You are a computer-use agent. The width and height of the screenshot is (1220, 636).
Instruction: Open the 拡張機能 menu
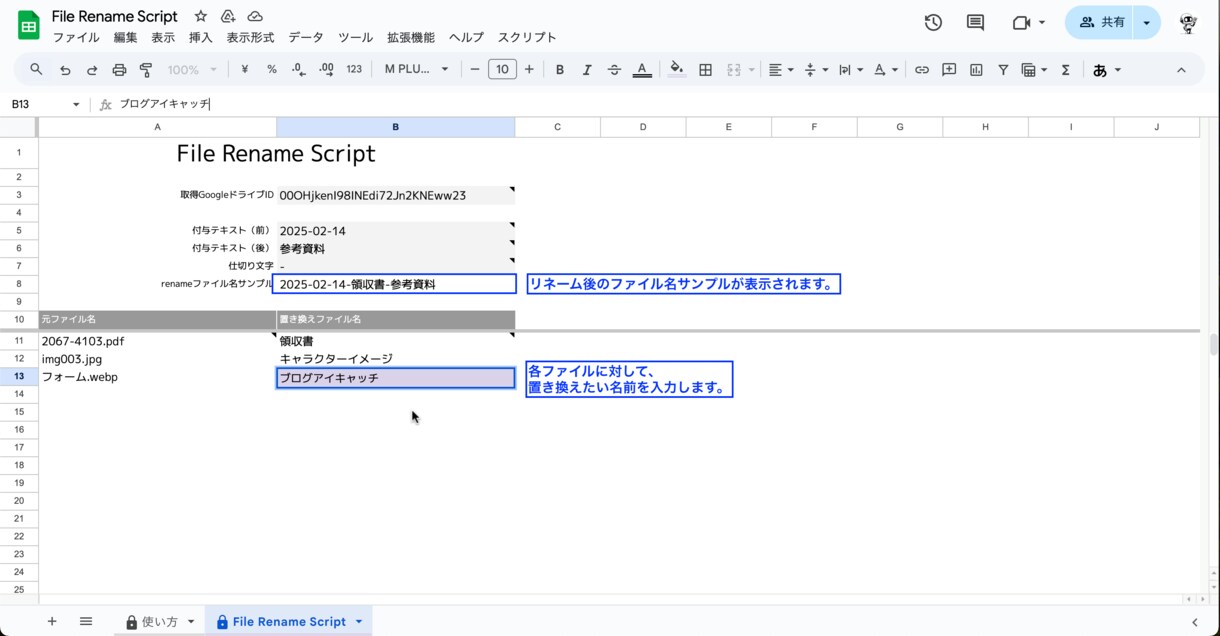(411, 37)
